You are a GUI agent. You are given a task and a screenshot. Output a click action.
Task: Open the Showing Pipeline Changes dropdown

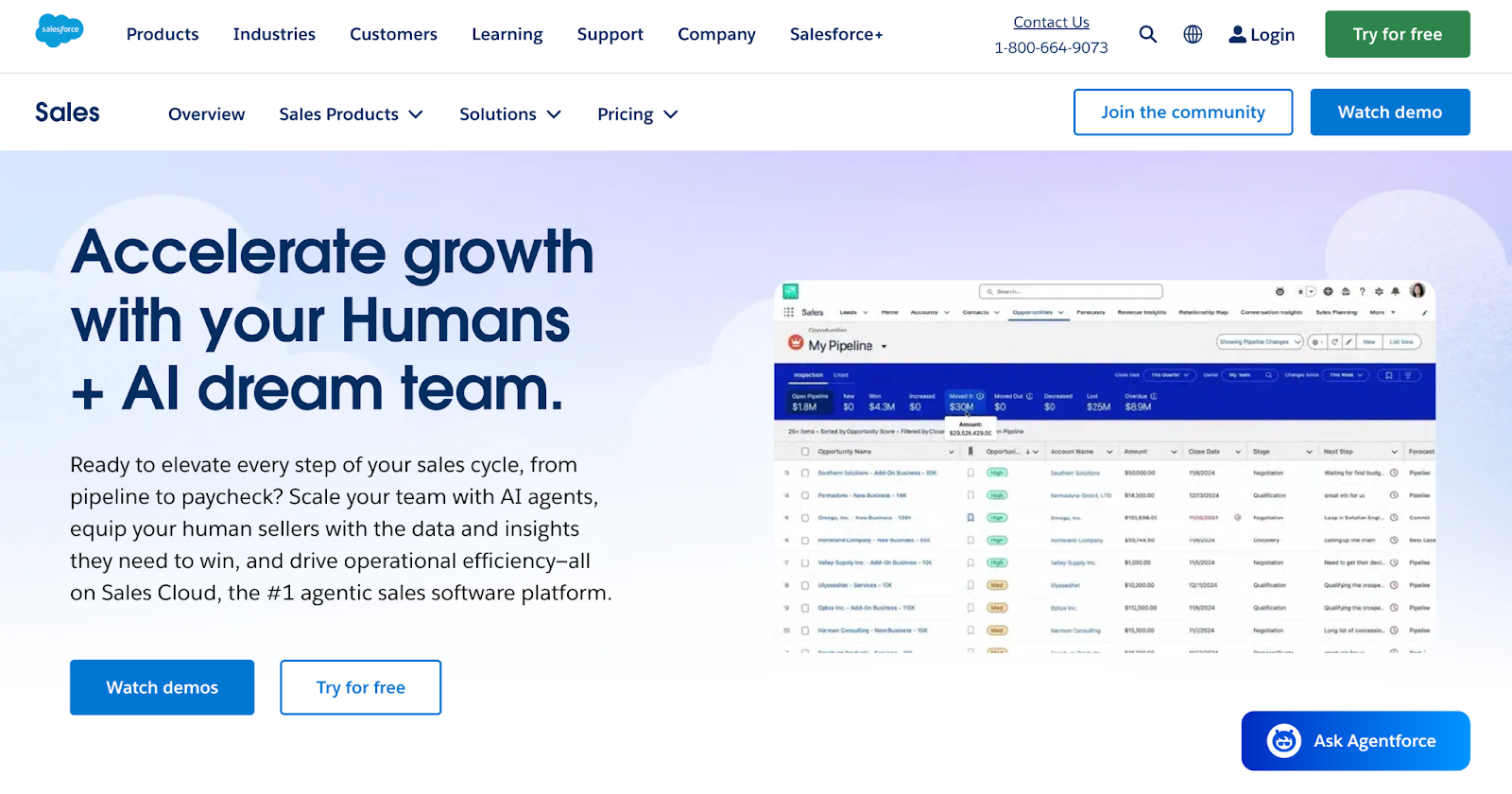(x=1260, y=341)
